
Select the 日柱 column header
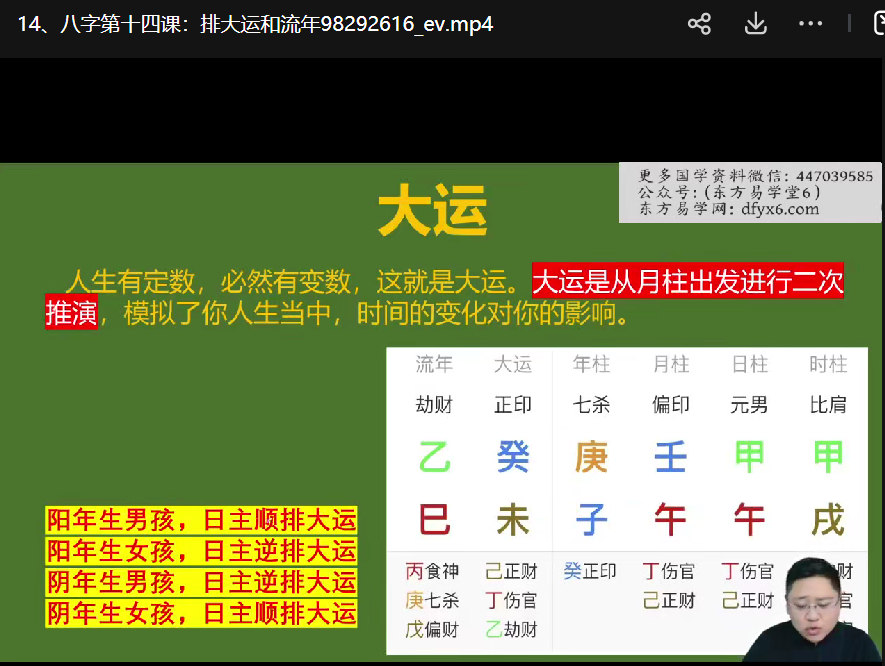tap(749, 365)
